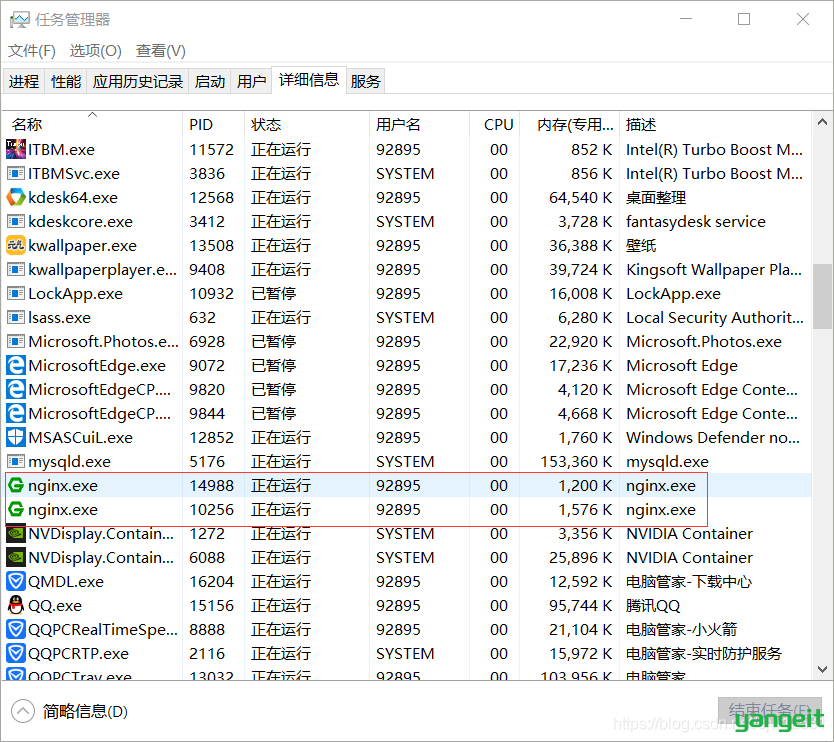Open the 文件(F) menu
834x742 pixels.
pyautogui.click(x=31, y=51)
